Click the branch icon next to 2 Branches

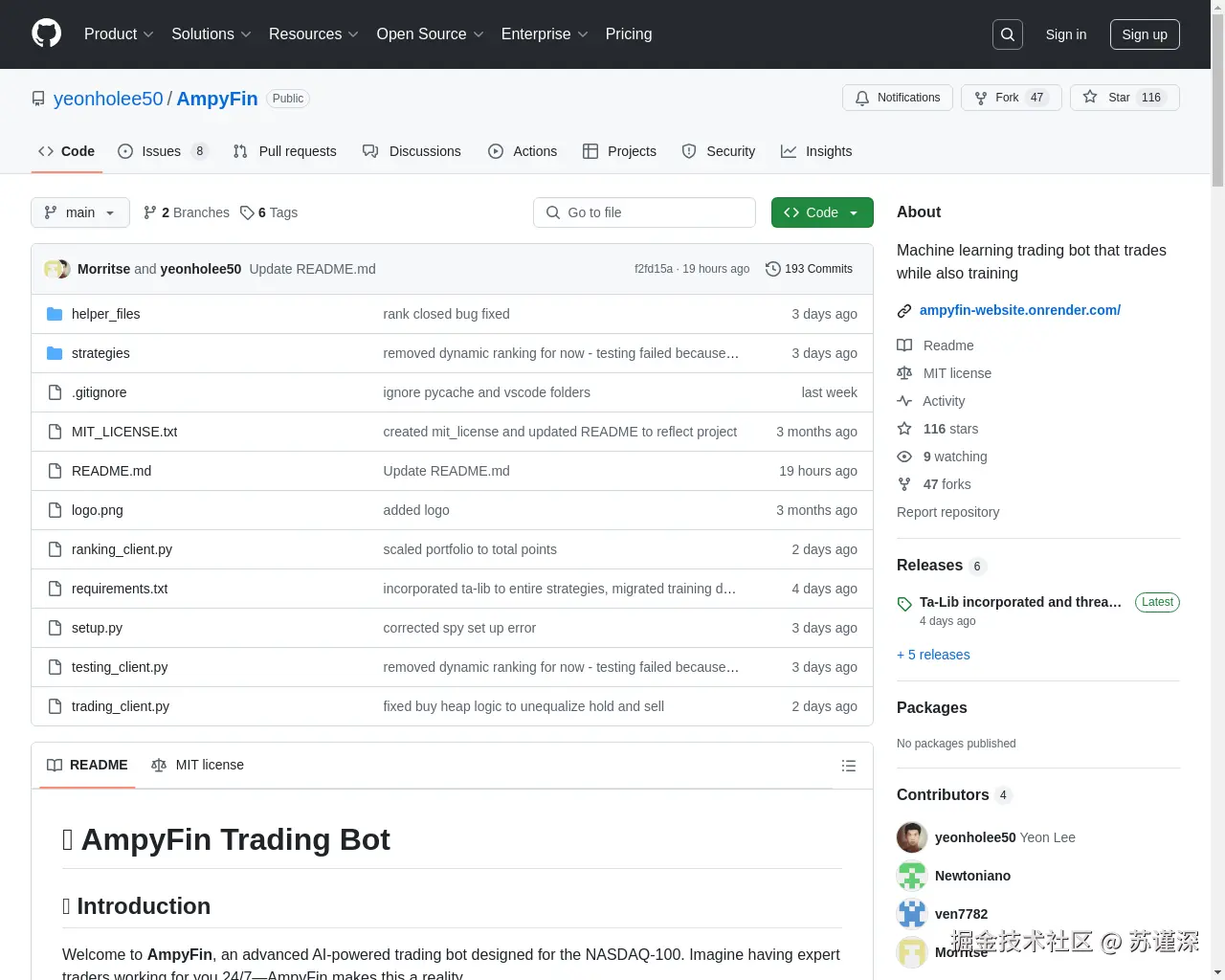coord(150,212)
